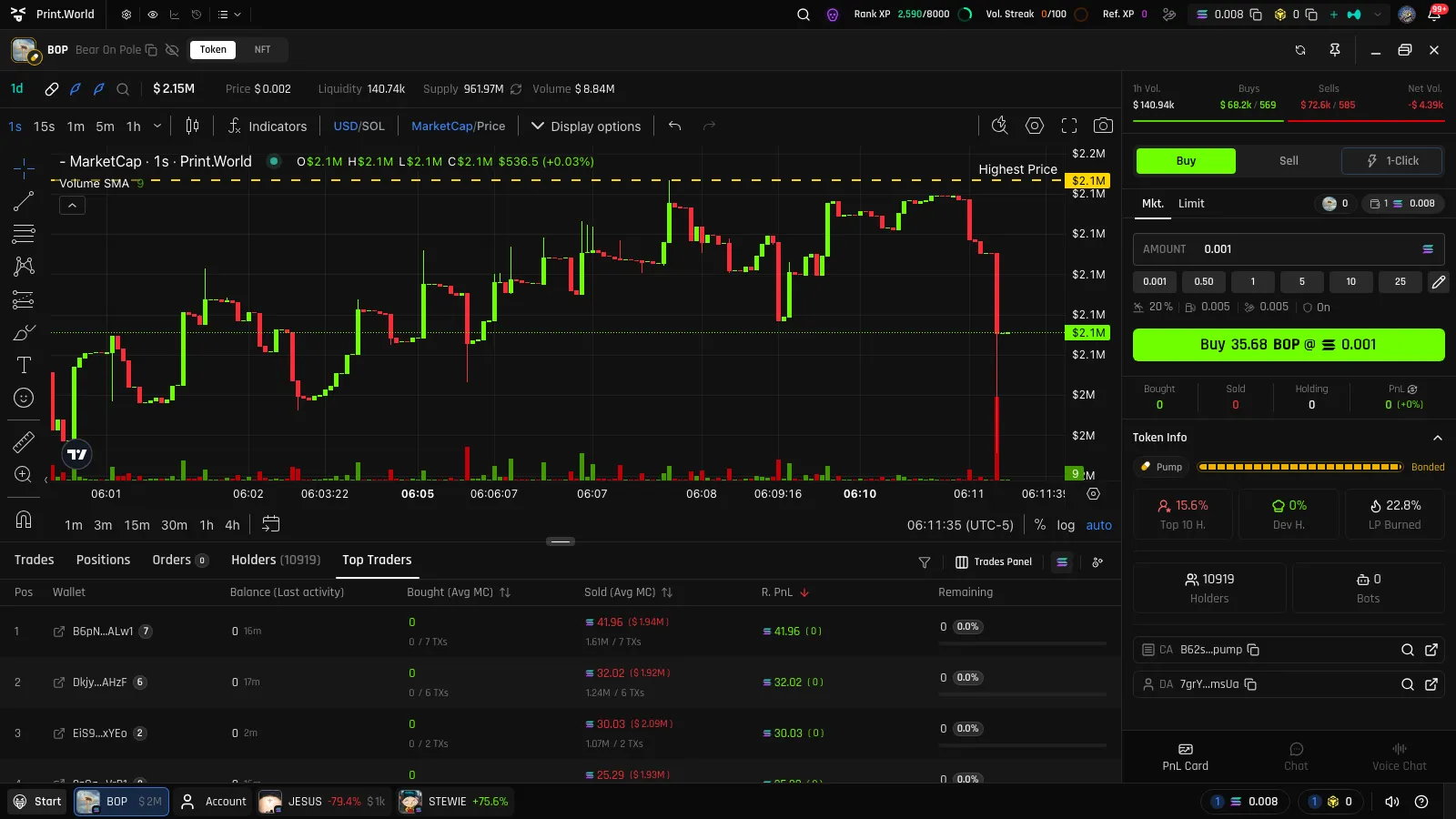Activate the zoom-in chart tool

point(24,474)
